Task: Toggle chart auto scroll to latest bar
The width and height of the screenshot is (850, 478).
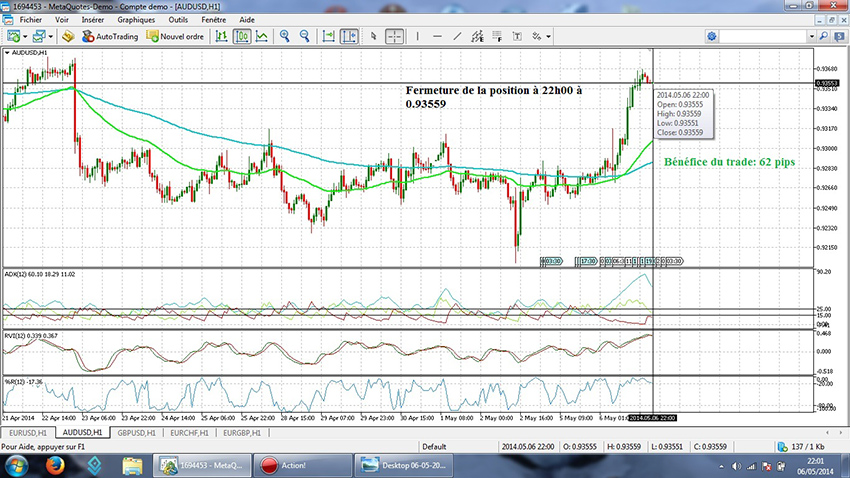Action: tap(329, 36)
